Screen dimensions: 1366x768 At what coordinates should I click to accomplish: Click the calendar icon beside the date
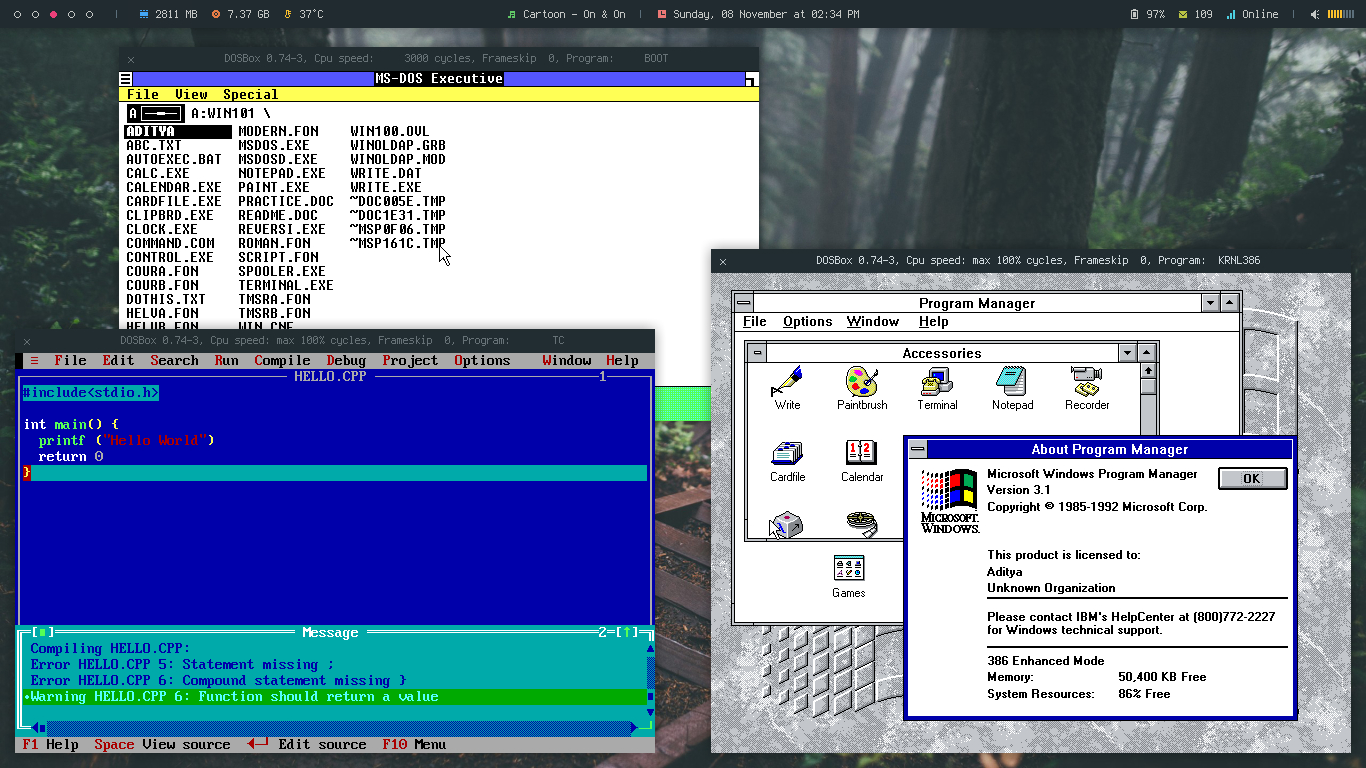[662, 14]
